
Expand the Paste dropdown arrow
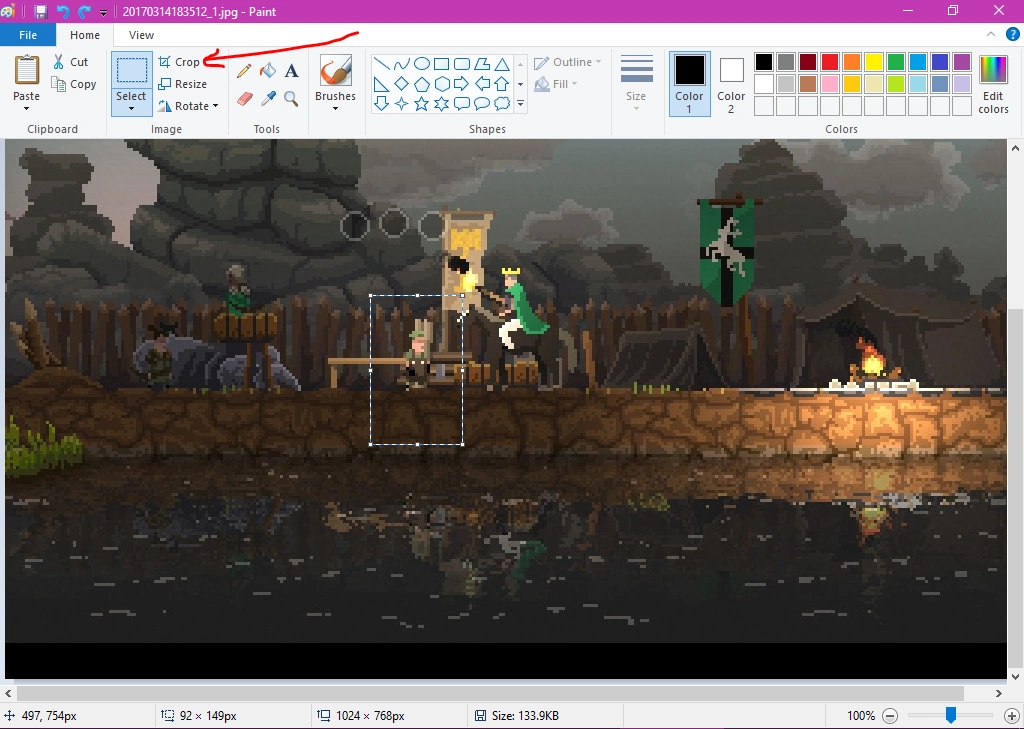click(x=27, y=108)
